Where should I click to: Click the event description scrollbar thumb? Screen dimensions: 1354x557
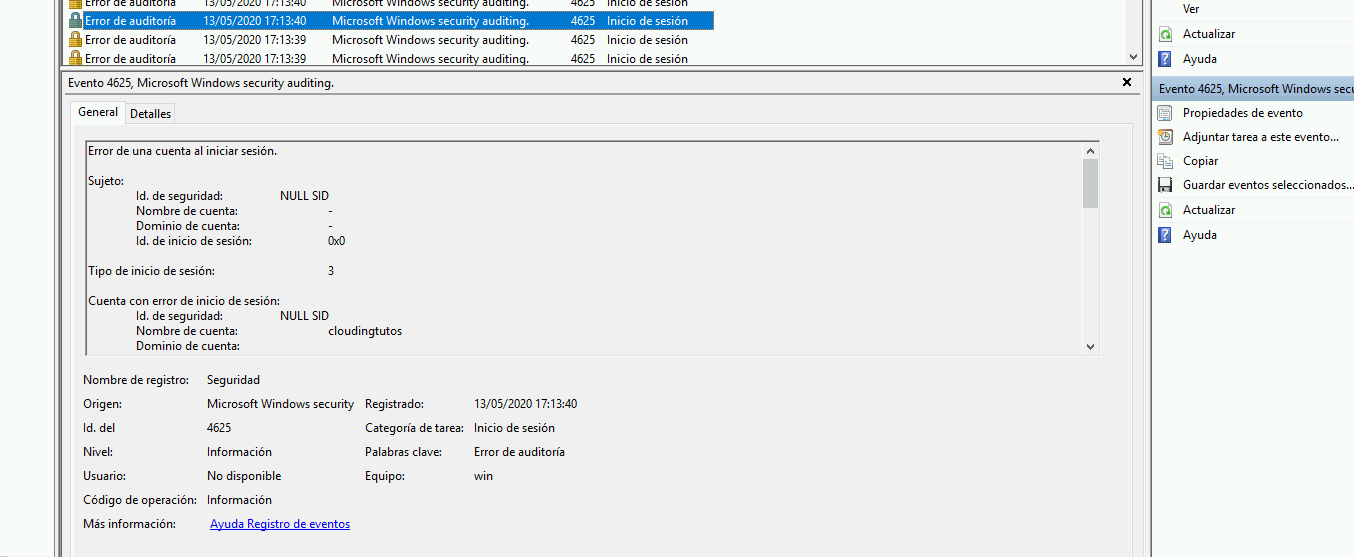click(1090, 183)
